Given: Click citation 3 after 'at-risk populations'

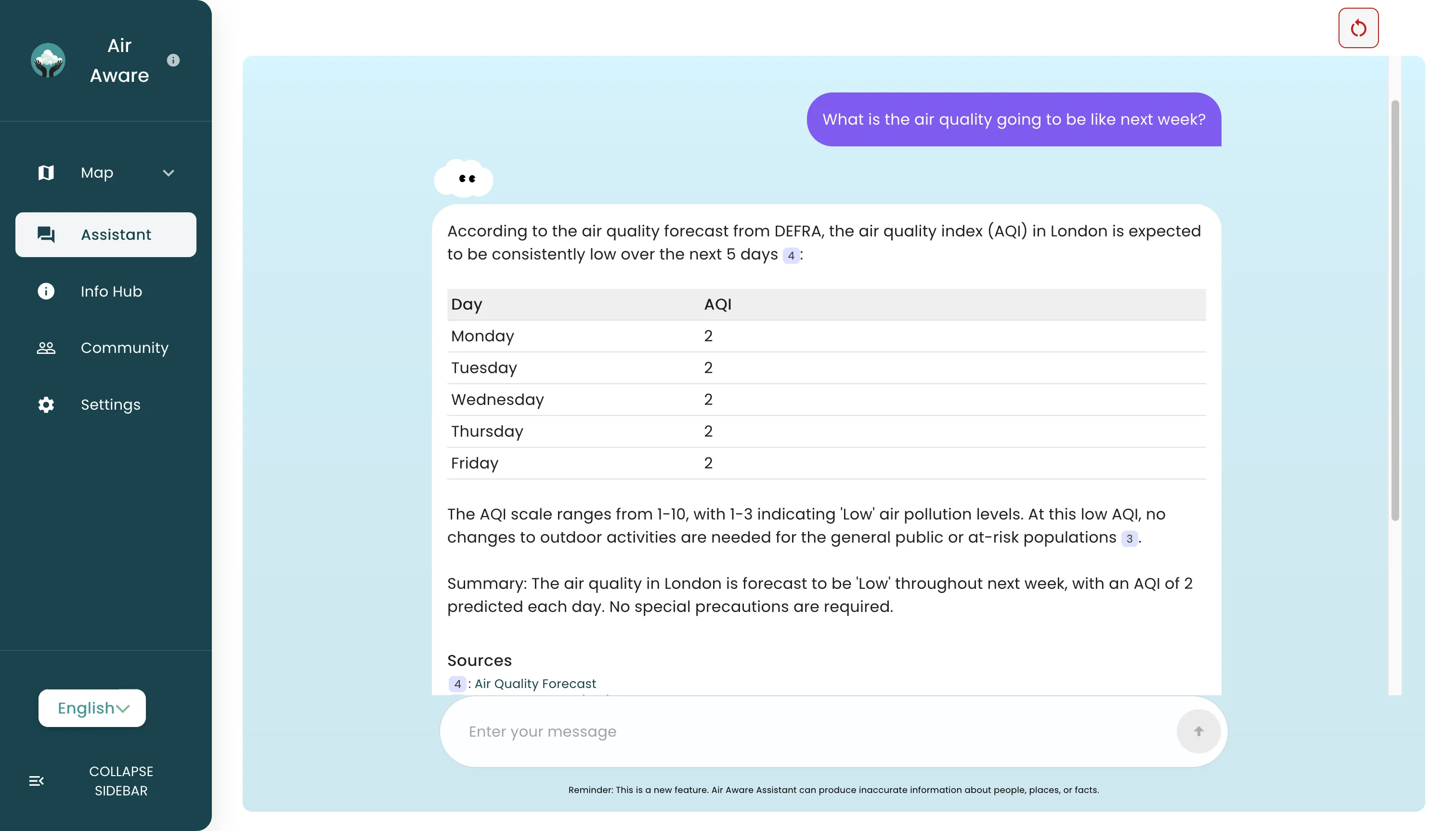Looking at the screenshot, I should 1129,538.
